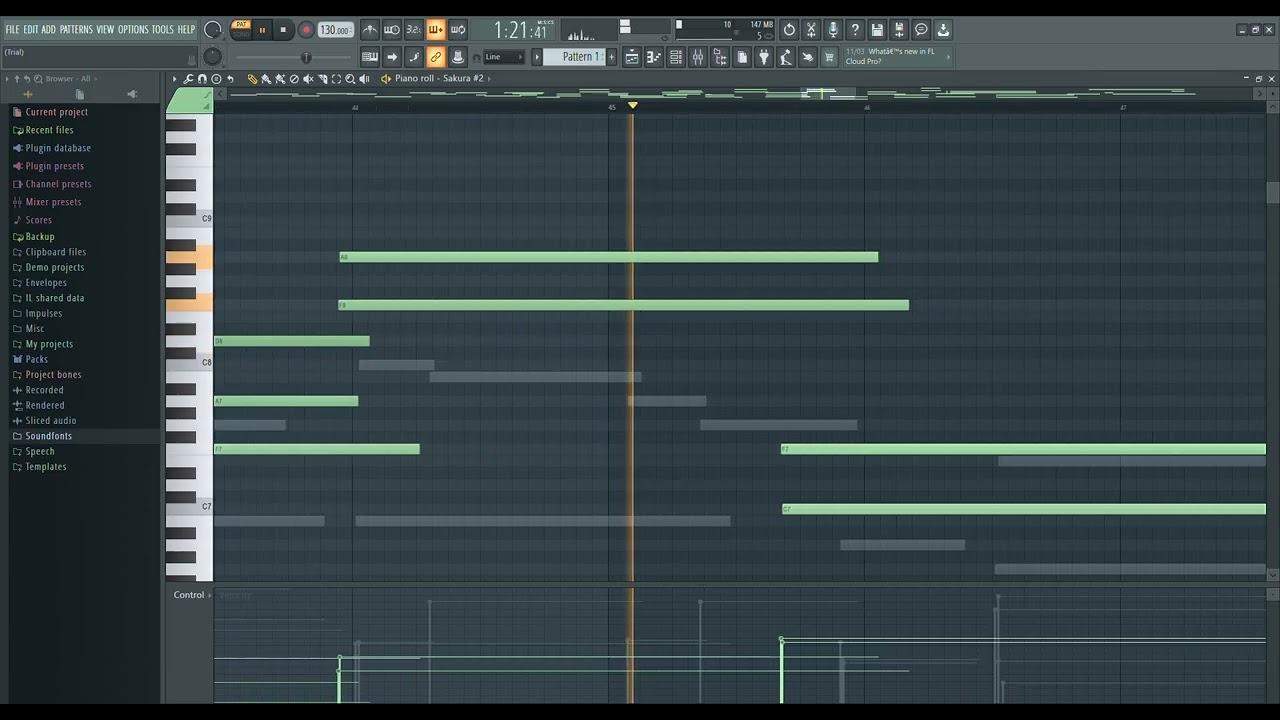Switch the PAT/SONG mode selector
This screenshot has height=720, width=1280.
pos(241,29)
